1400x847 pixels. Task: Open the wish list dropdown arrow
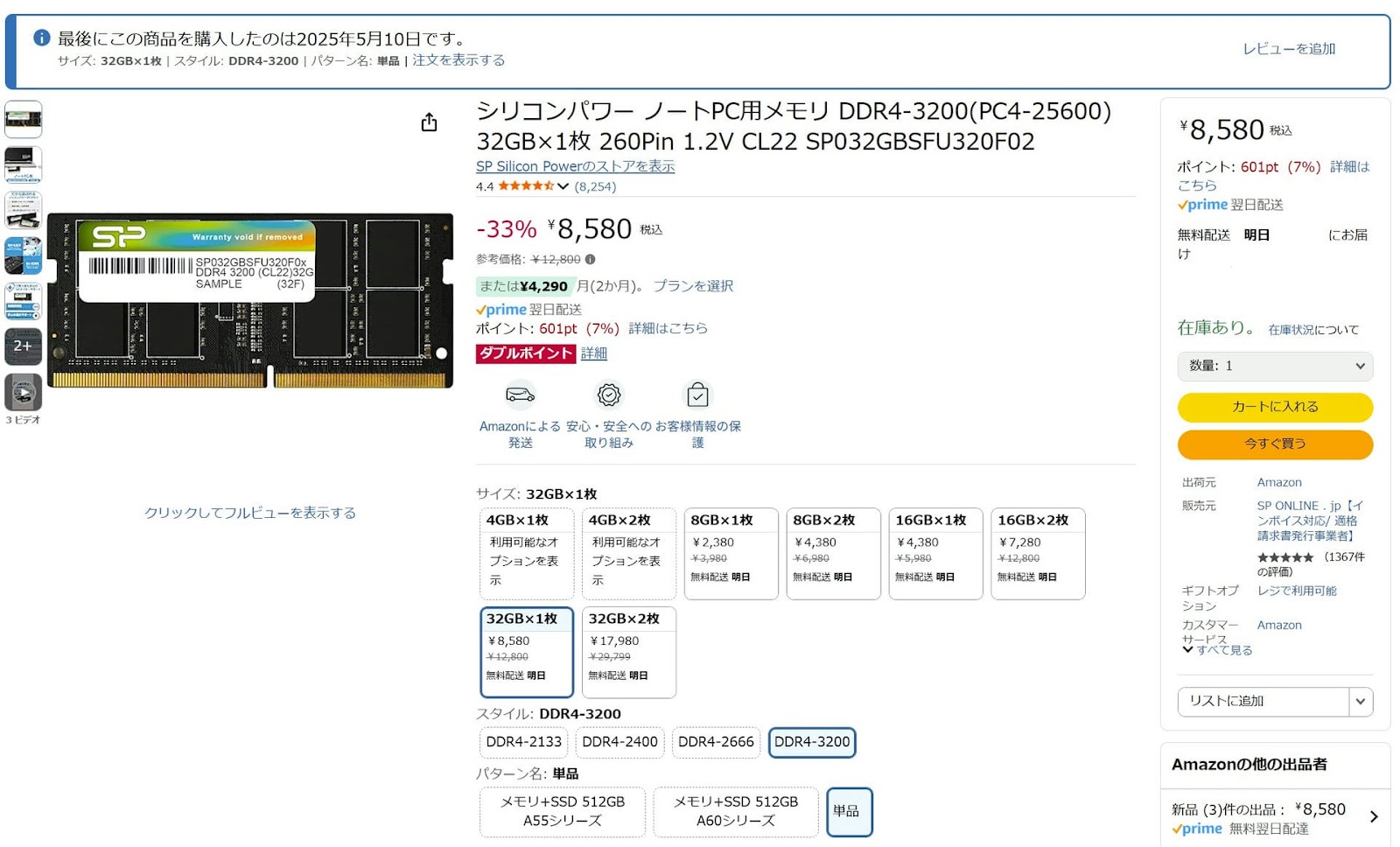[1361, 701]
